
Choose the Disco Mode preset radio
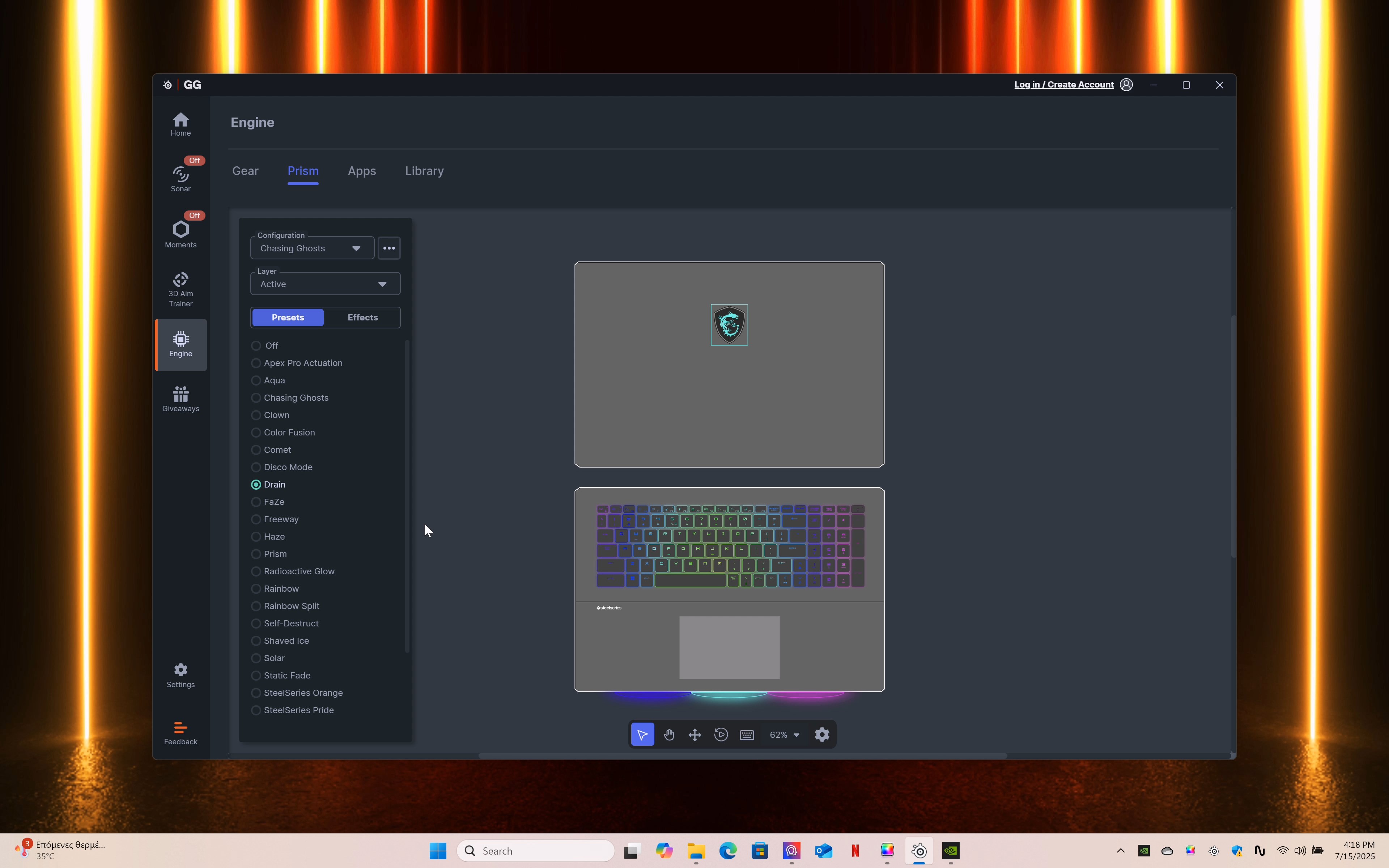tap(256, 467)
